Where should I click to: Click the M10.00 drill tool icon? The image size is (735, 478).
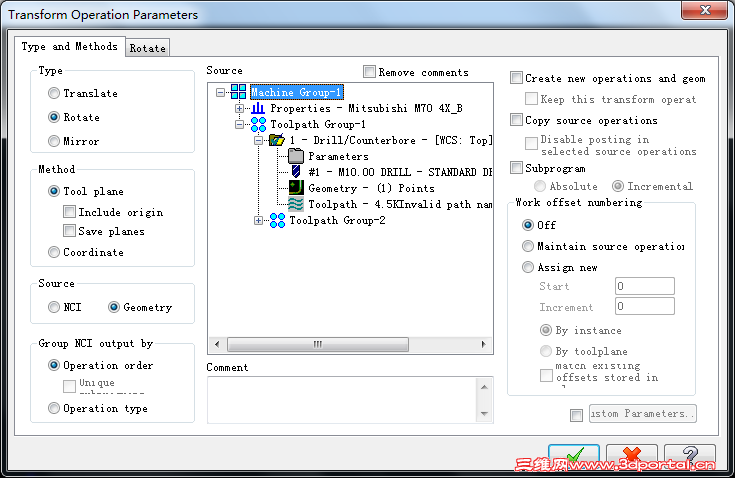coord(296,172)
